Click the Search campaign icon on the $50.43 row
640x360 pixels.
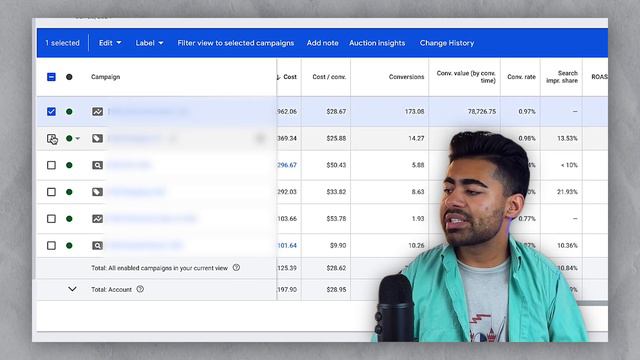point(97,165)
